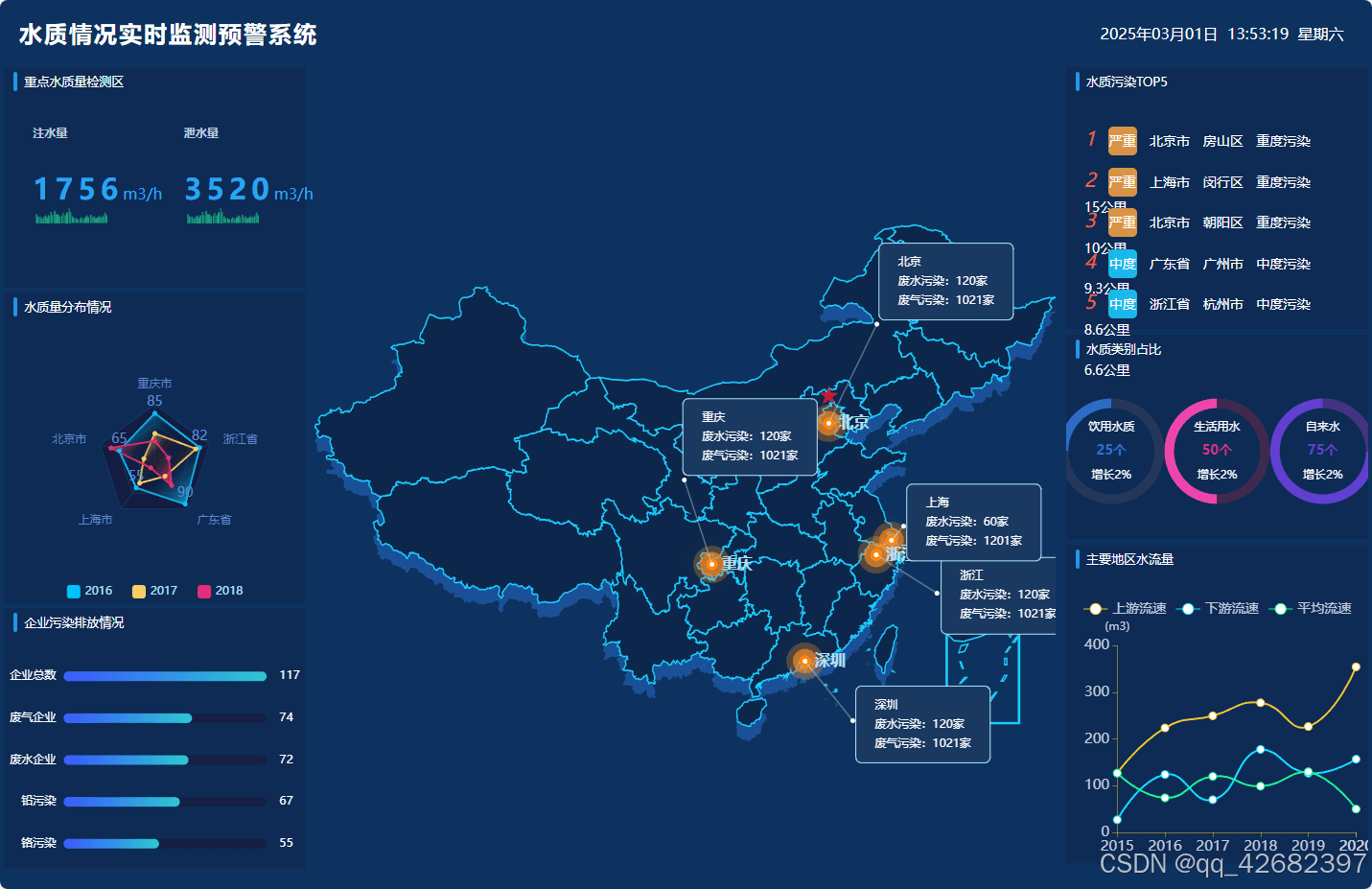The image size is (1372, 889).
Task: Click 朝阳区 in the TOP5 list
Action: 1222,223
